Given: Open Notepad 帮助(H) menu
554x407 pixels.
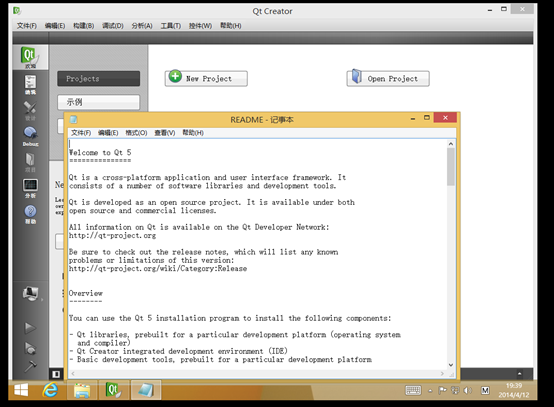Looking at the screenshot, I should (193, 132).
